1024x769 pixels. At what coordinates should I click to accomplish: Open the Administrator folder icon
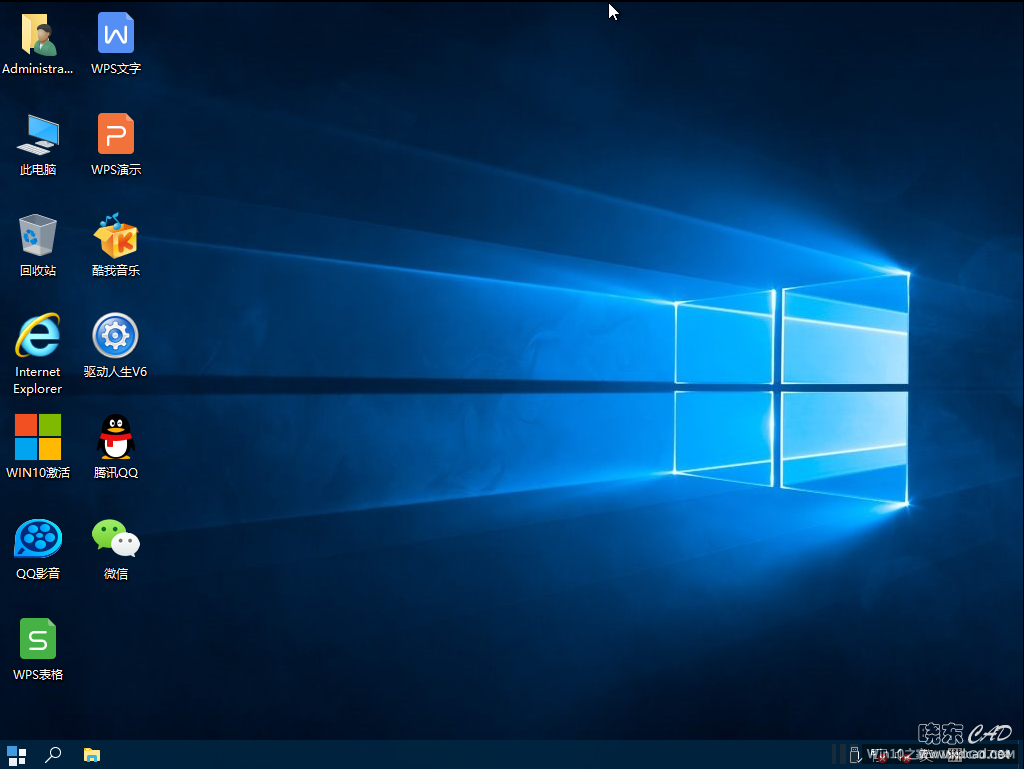click(38, 35)
